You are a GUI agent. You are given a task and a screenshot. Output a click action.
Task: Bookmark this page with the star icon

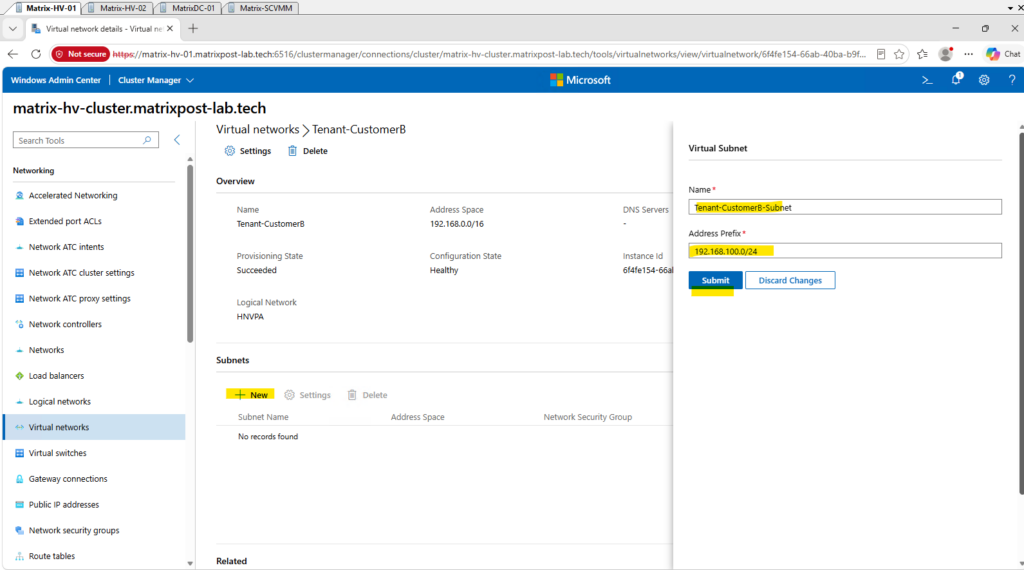(x=899, y=54)
